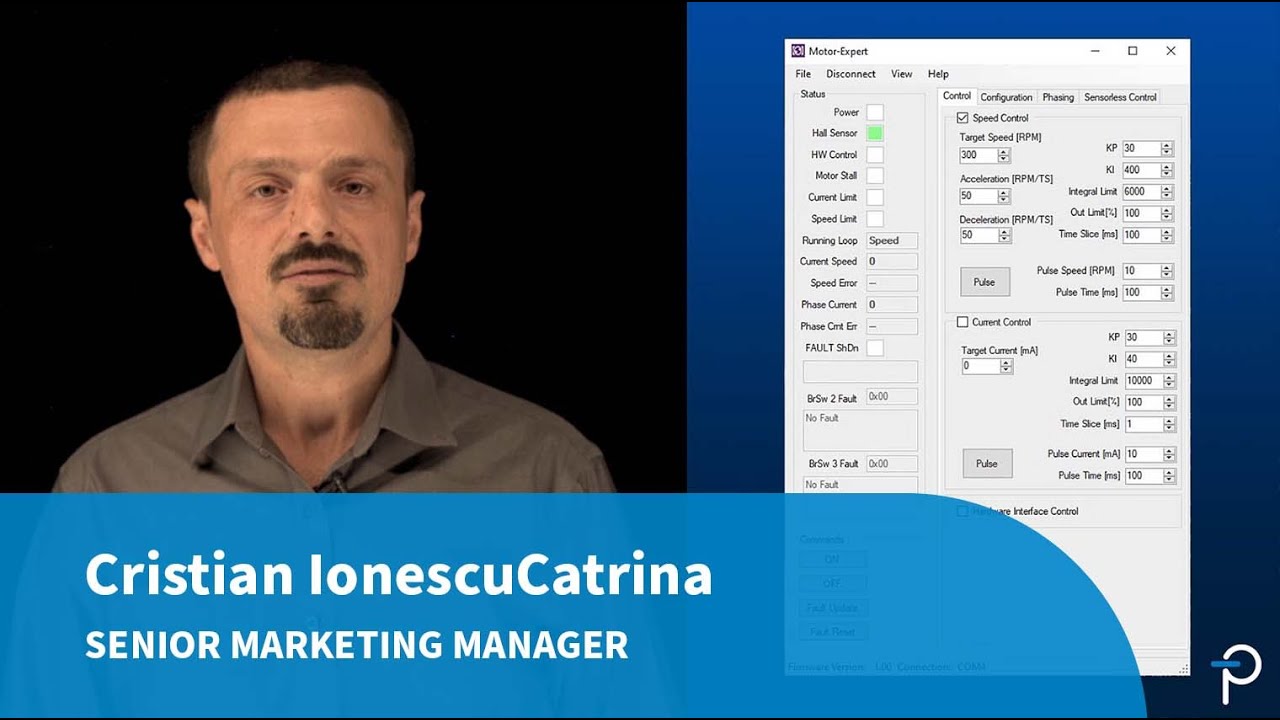
Task: Adjust the Speed Control Time Slice spinner
Action: coord(1167,235)
